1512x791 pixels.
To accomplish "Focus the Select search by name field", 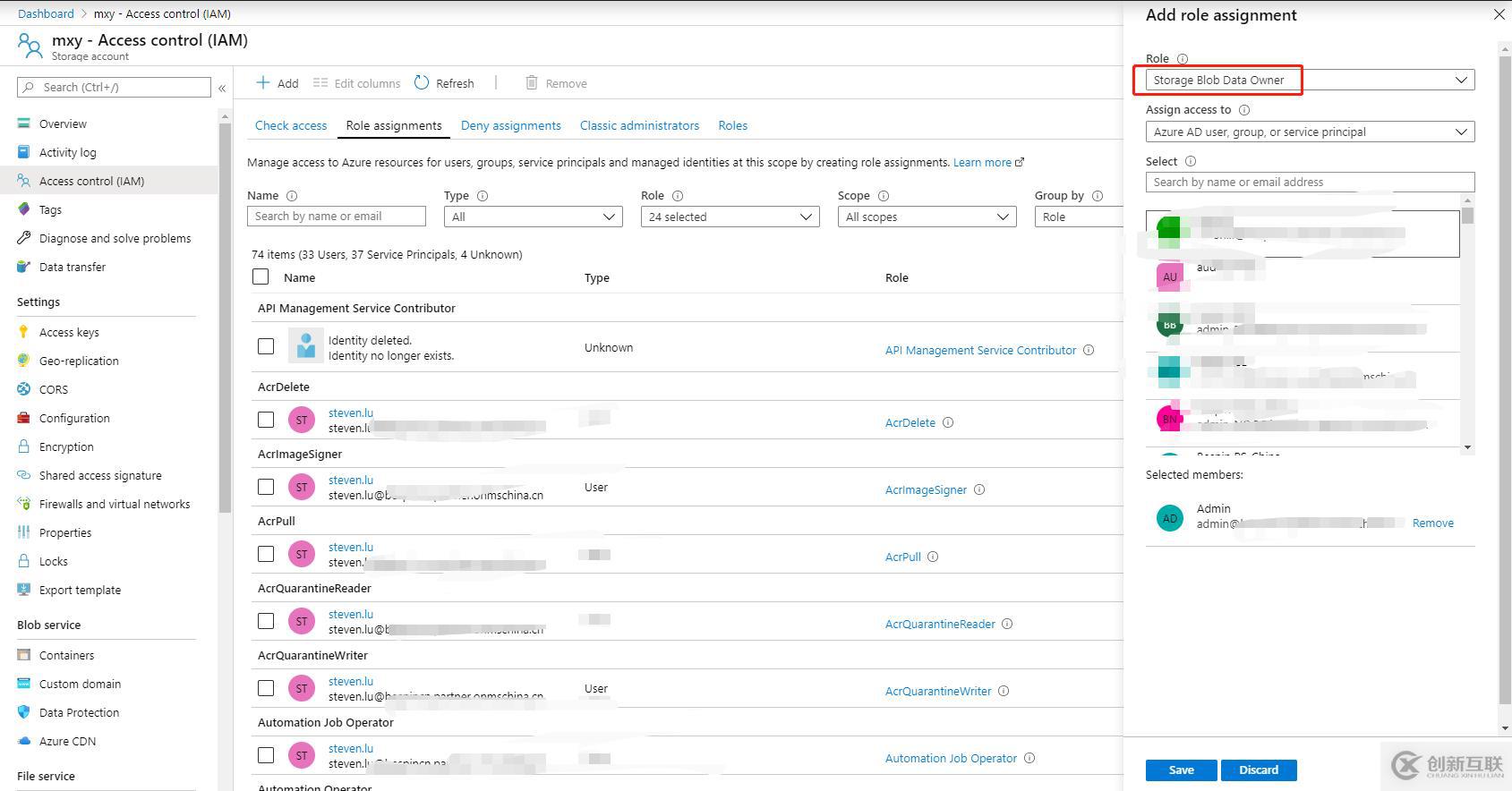I will click(x=1310, y=182).
